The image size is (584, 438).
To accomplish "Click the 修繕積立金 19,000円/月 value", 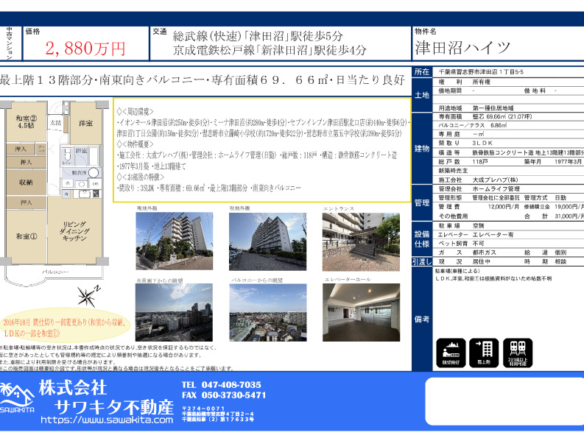I will (569, 207).
